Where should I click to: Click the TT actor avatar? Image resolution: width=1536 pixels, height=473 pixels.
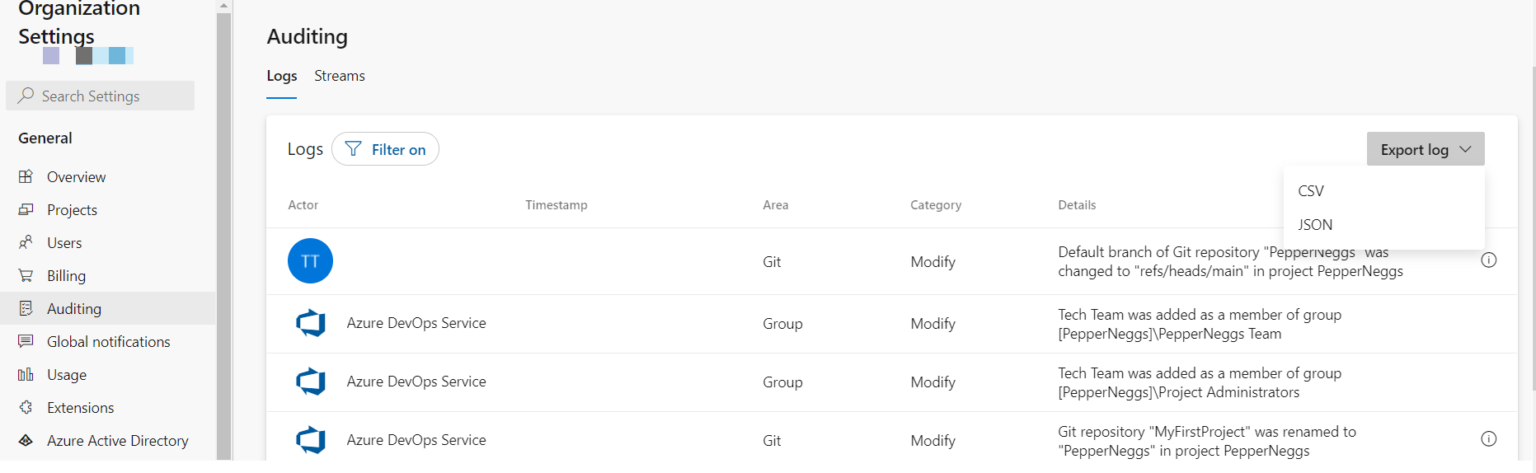click(x=310, y=262)
